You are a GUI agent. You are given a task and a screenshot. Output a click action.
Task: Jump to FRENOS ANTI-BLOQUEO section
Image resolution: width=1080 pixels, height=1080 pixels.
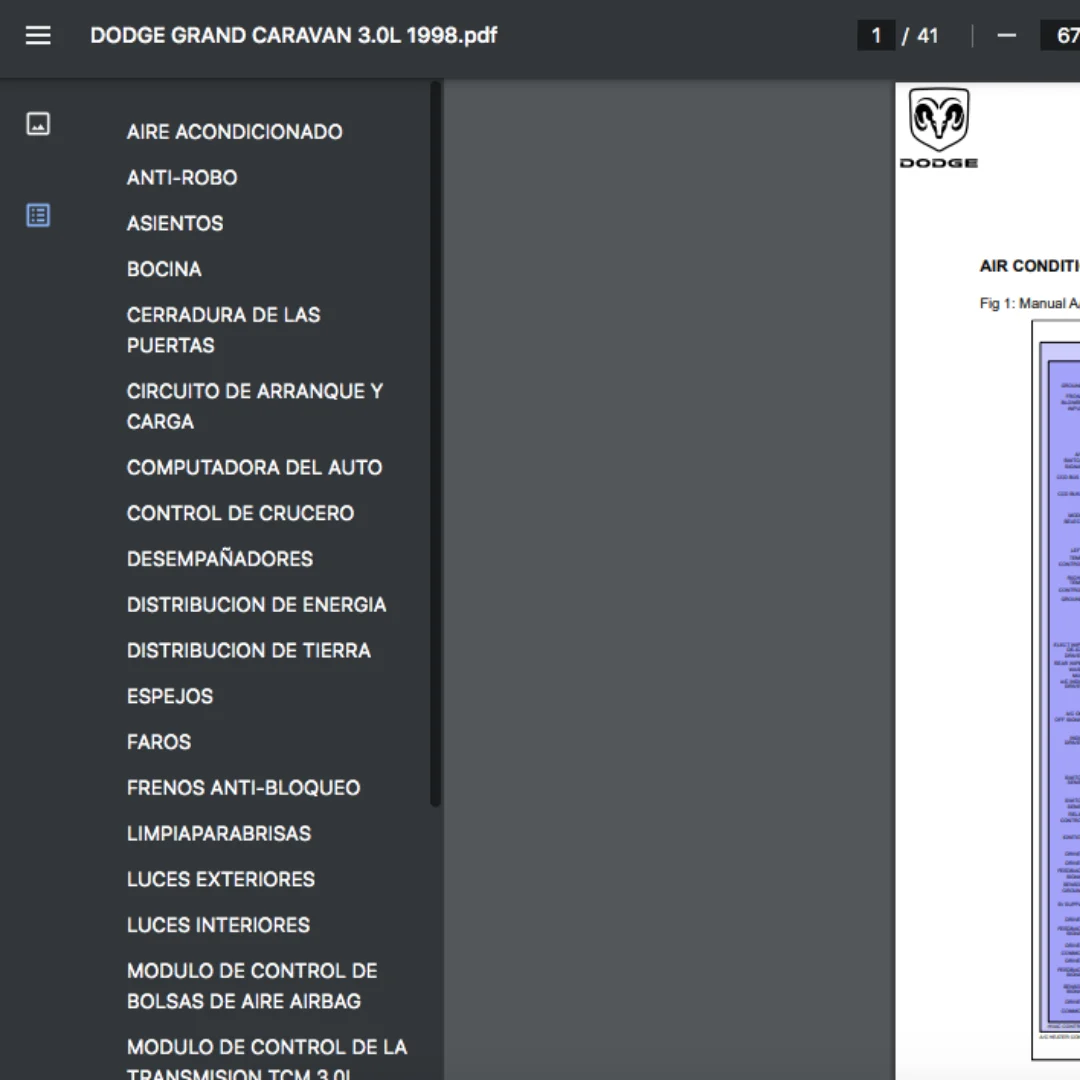coord(243,787)
